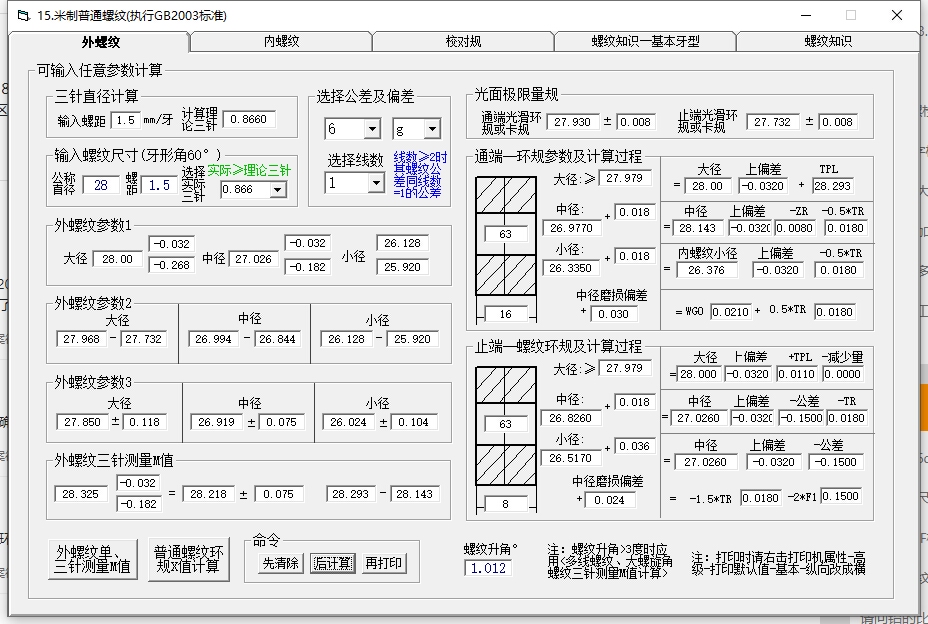The image size is (928, 624).
Task: Open the last 螺纹知识 tab
Action: (827, 41)
